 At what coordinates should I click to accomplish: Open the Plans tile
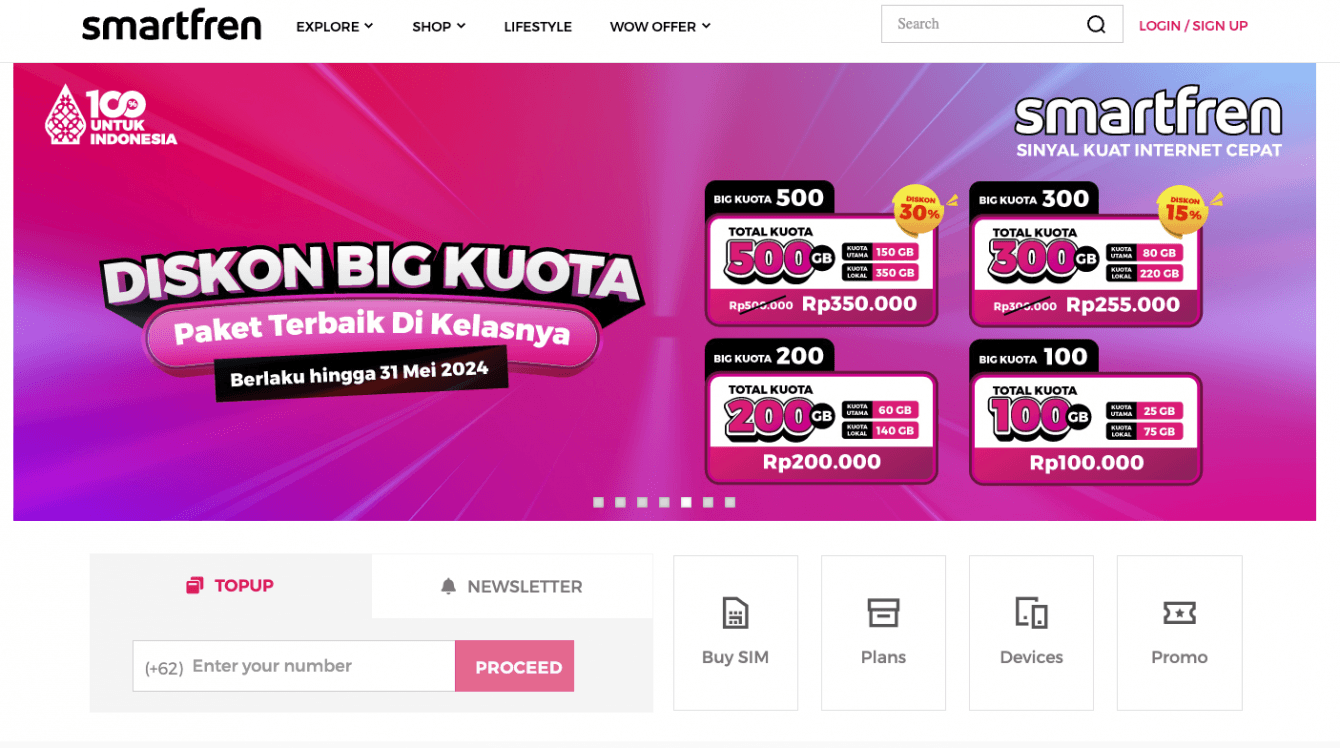tap(883, 633)
